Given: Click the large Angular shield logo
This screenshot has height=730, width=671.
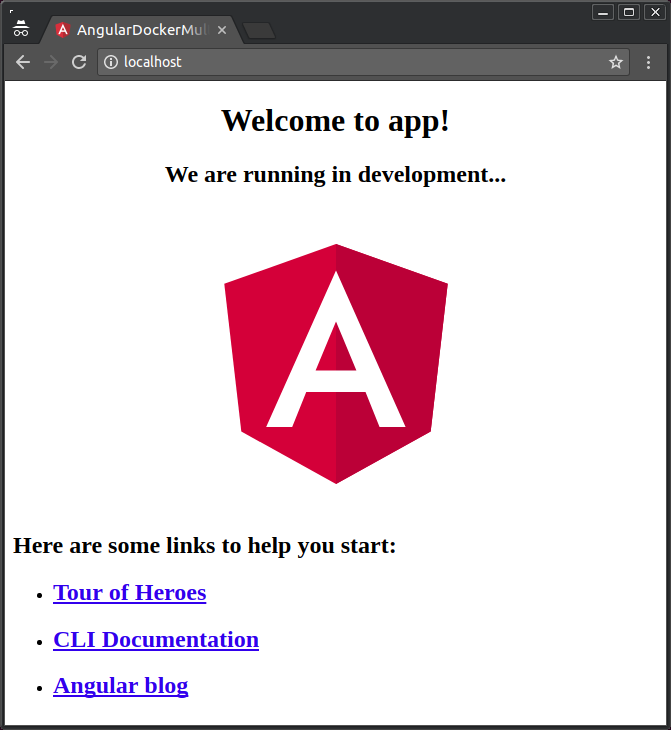Looking at the screenshot, I should coord(336,364).
